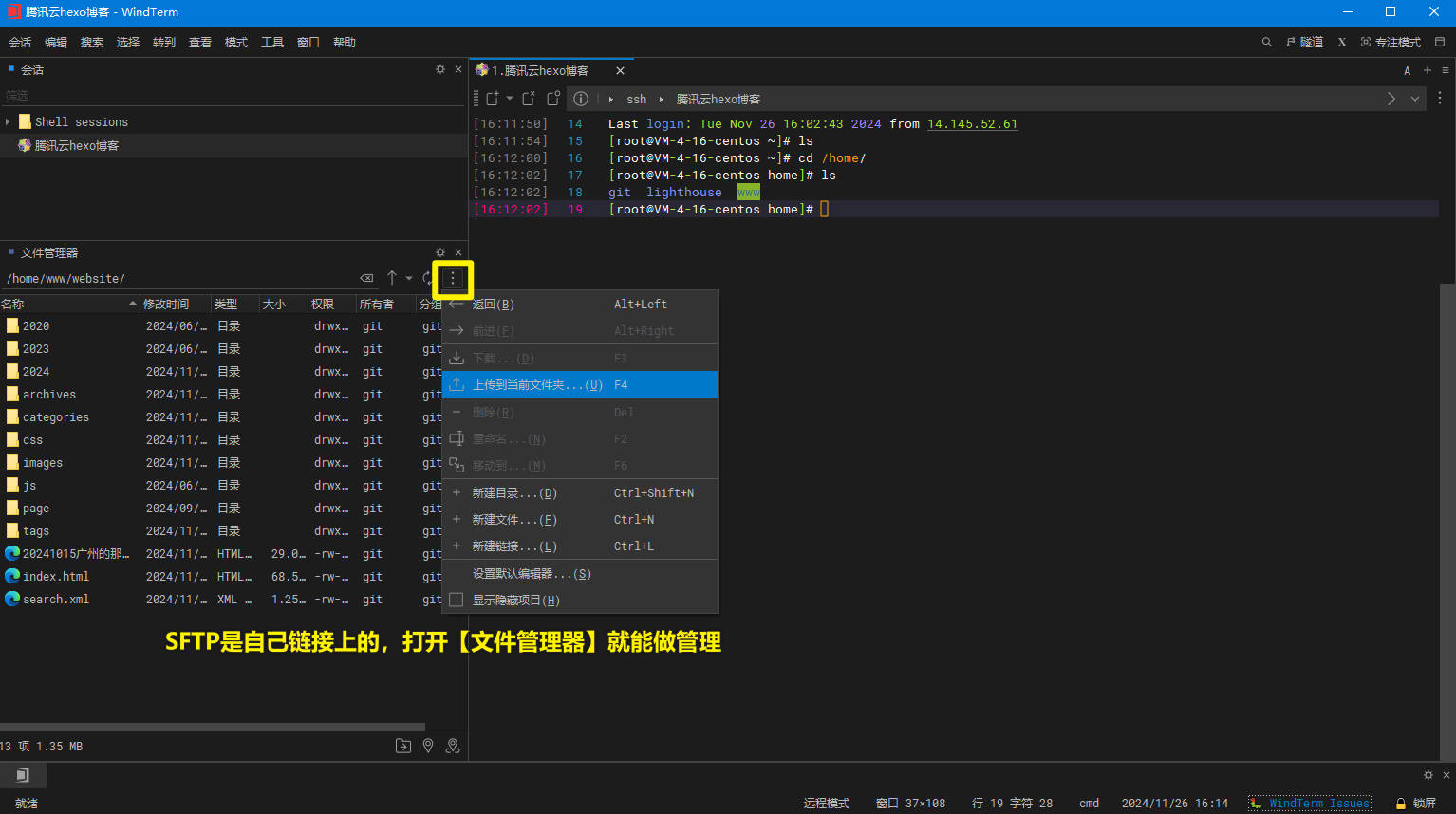Close the 文件管理器 panel
The image size is (1456, 814).
click(458, 252)
